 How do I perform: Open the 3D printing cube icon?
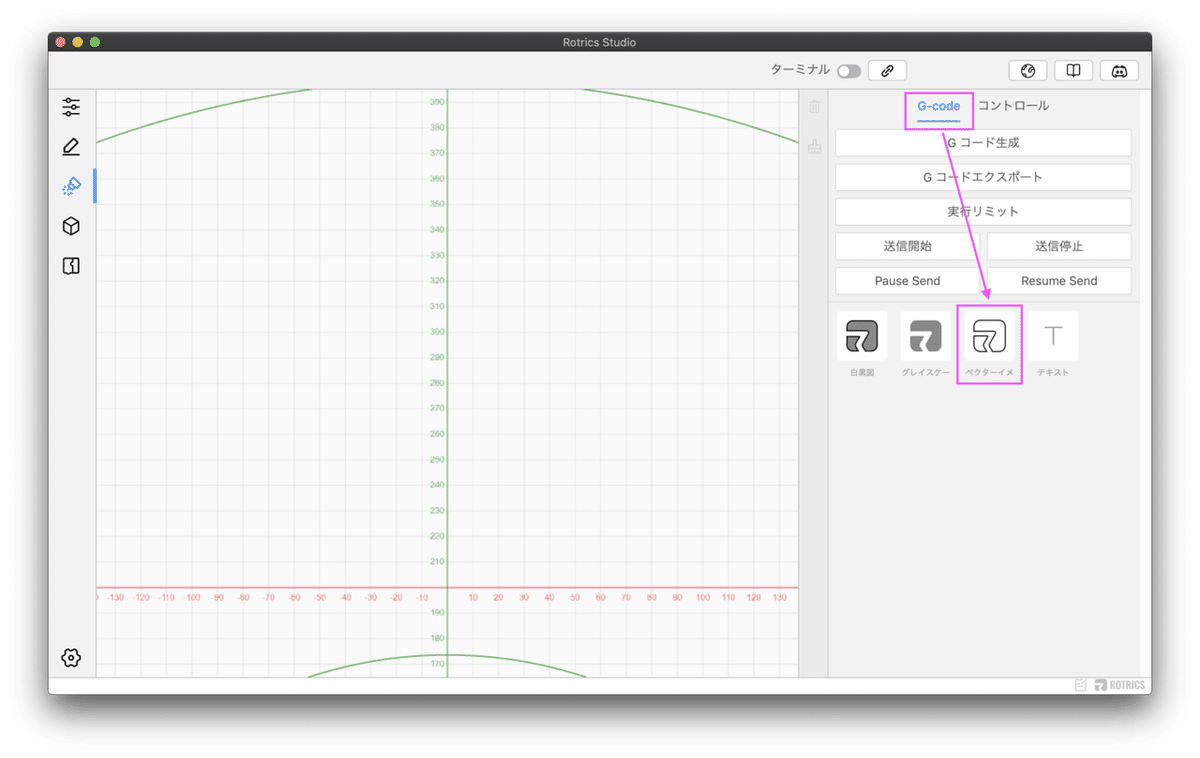tap(71, 226)
